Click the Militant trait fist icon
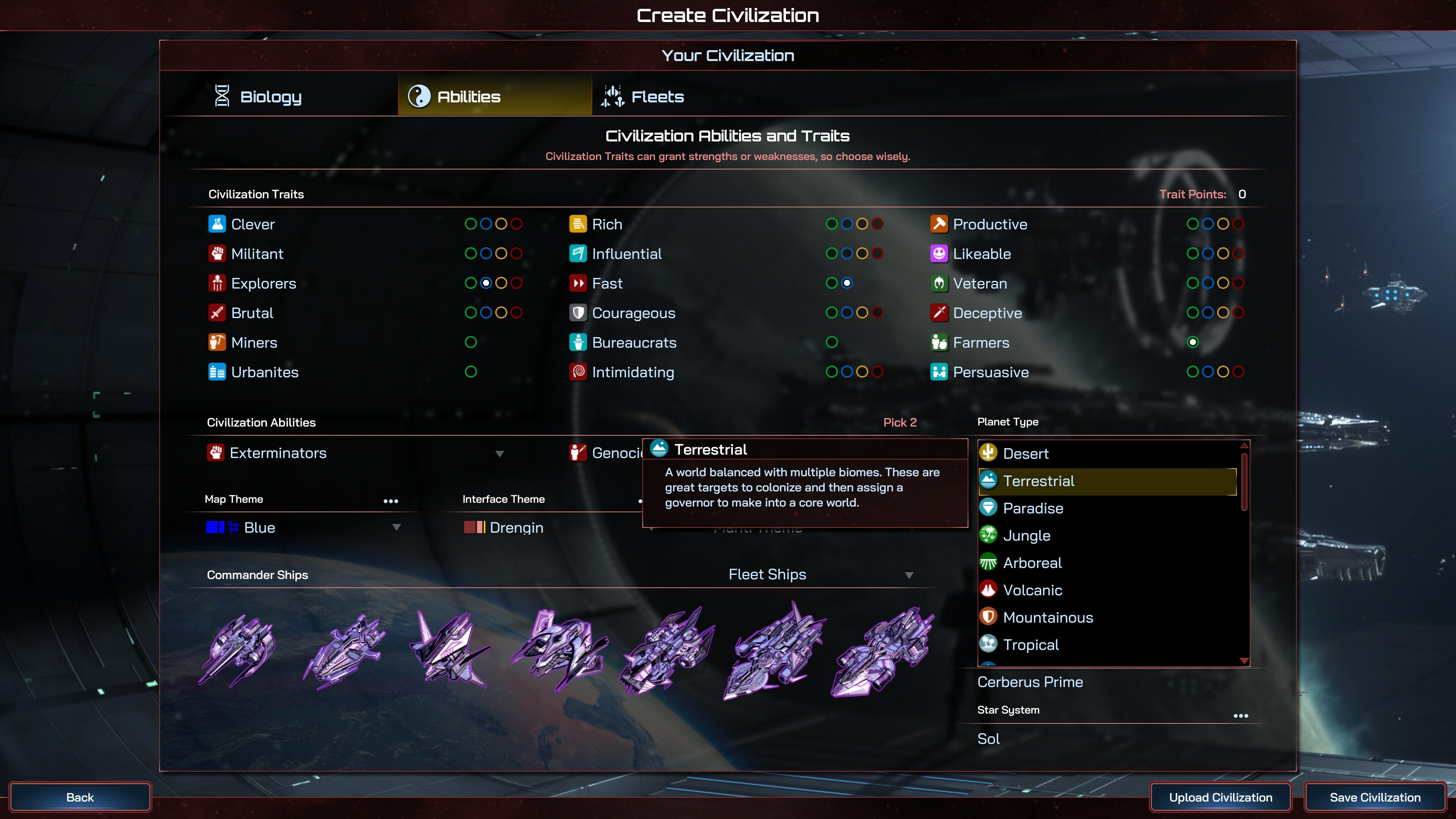Image resolution: width=1456 pixels, height=819 pixels. click(x=217, y=253)
